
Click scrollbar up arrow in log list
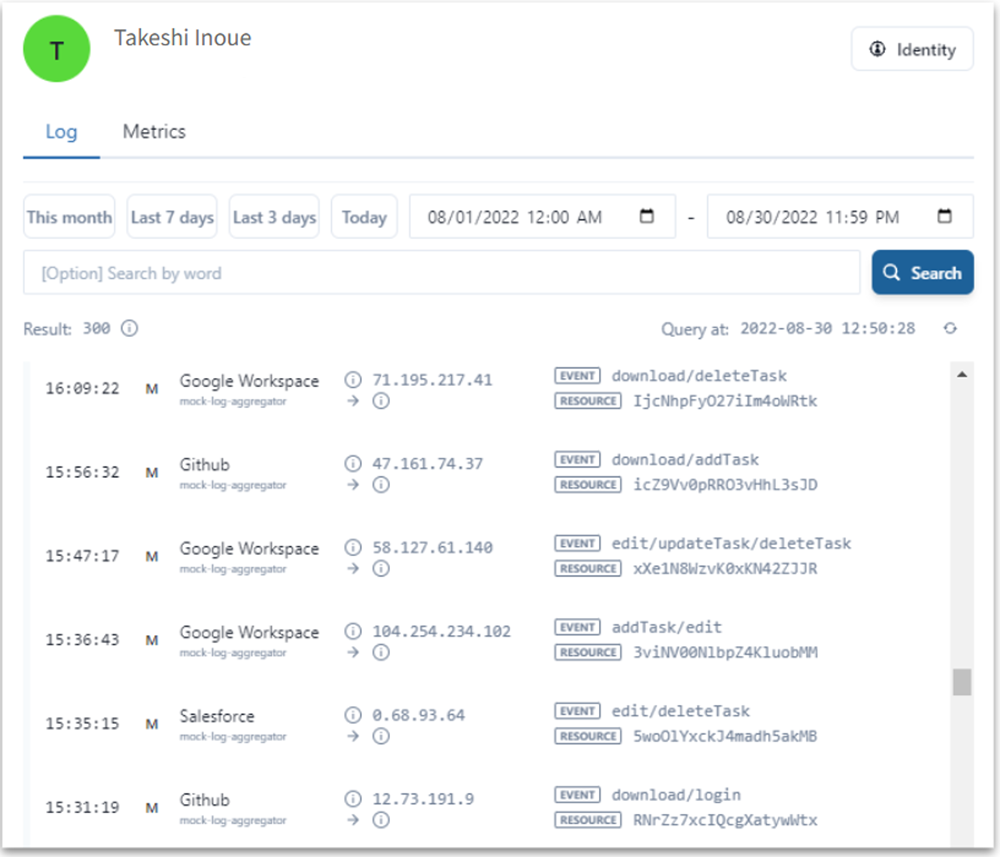[x=962, y=375]
